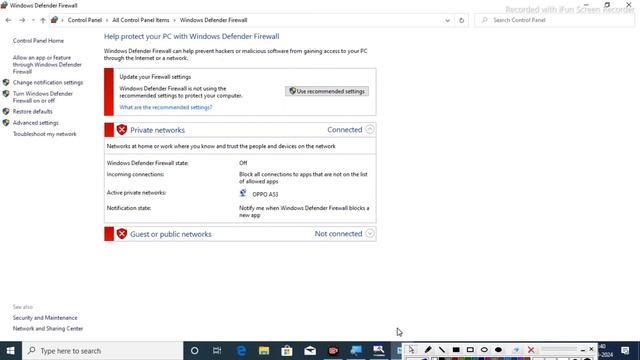640x360 pixels.
Task: Focus the Search Control Panel field
Action: pyautogui.click(x=554, y=20)
